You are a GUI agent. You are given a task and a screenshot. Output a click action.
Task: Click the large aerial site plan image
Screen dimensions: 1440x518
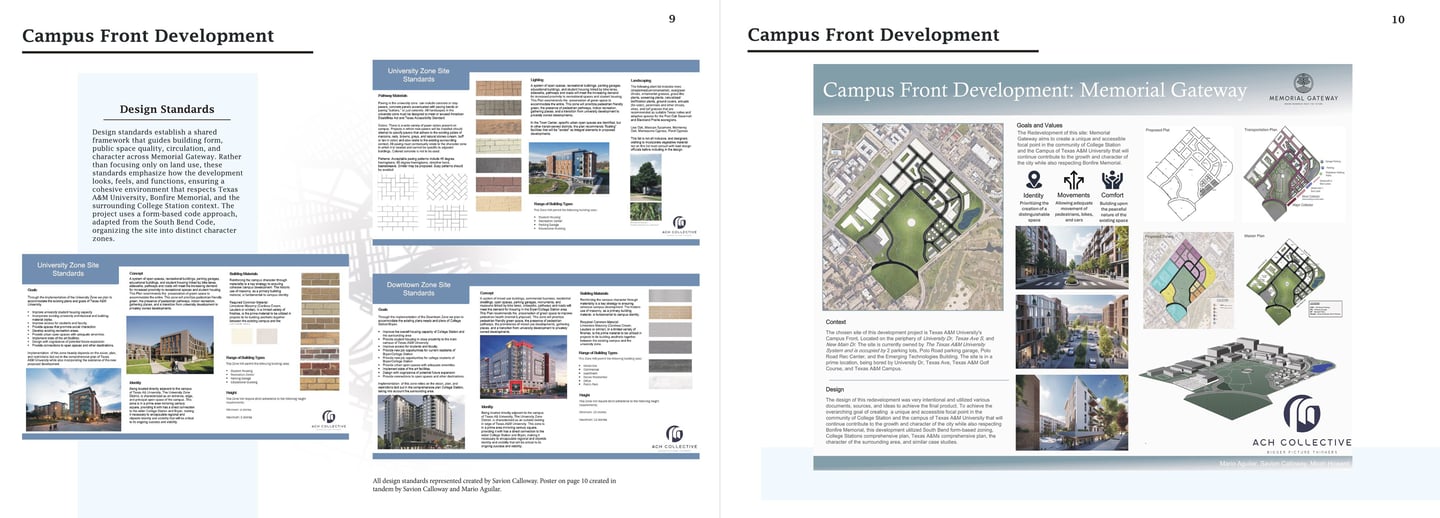pyautogui.click(x=913, y=216)
